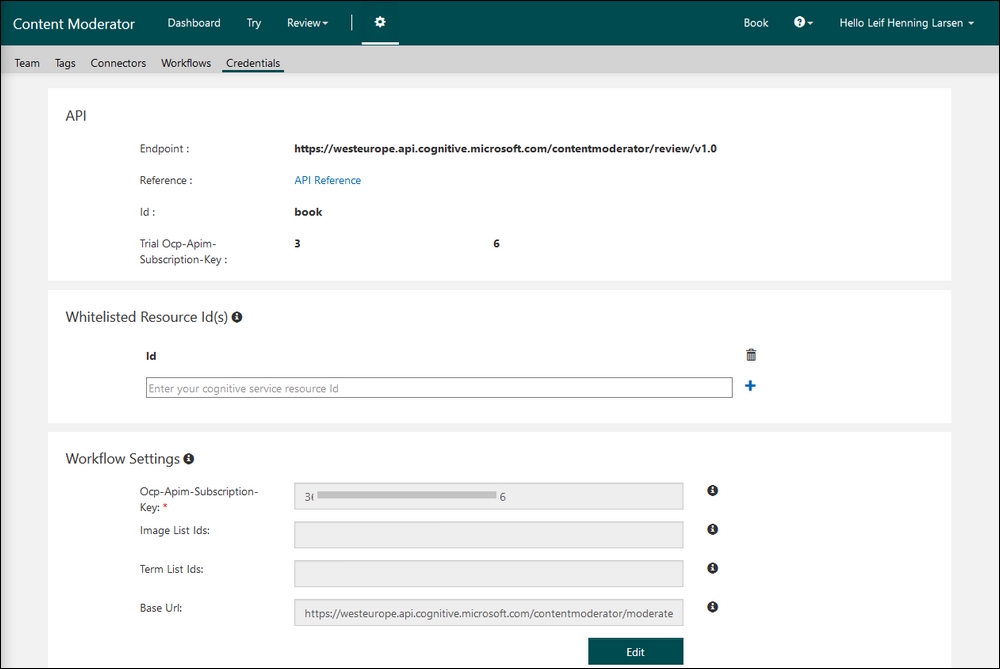Open the help question mark dropdown
The height and width of the screenshot is (669, 1000).
803,23
